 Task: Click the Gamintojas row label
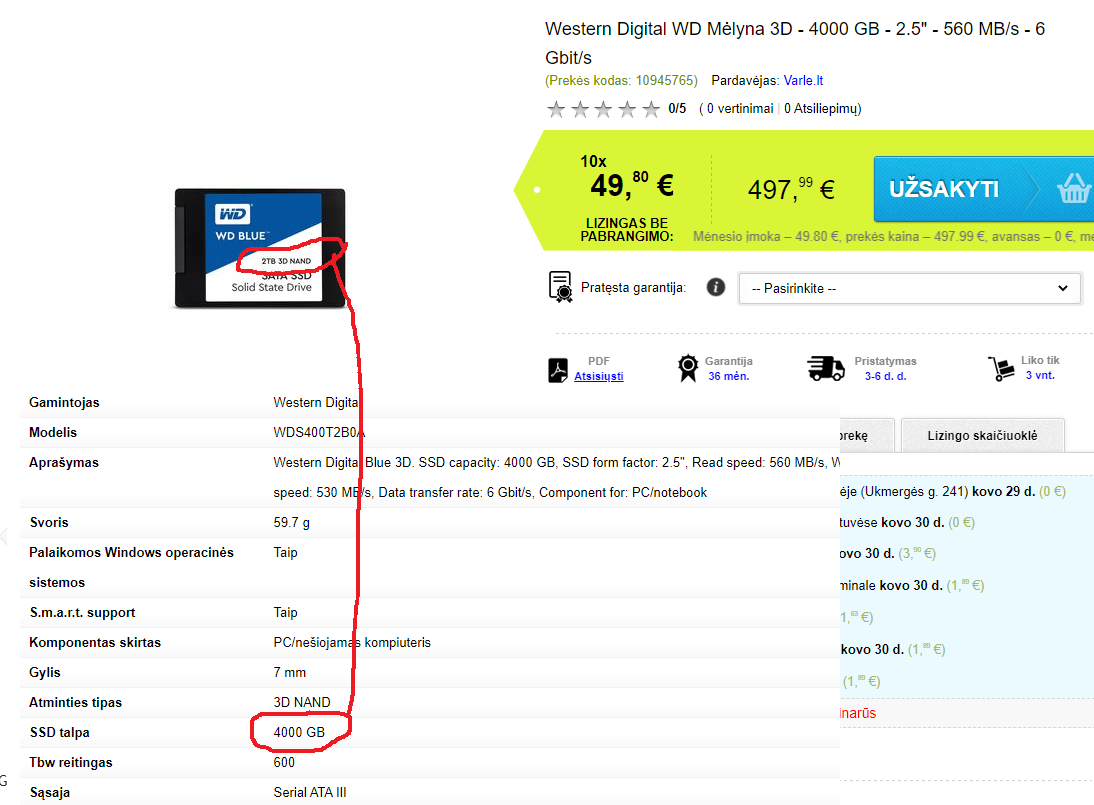[64, 402]
